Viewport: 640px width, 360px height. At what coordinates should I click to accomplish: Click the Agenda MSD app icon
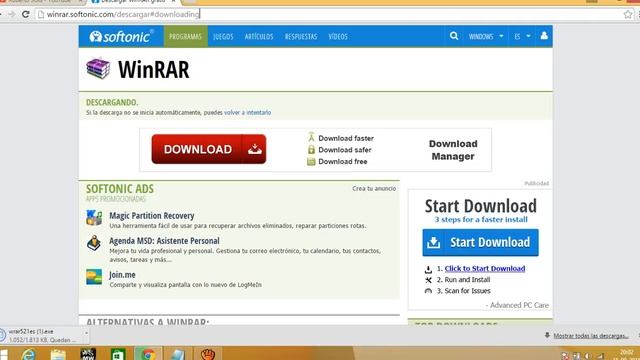pos(94,243)
